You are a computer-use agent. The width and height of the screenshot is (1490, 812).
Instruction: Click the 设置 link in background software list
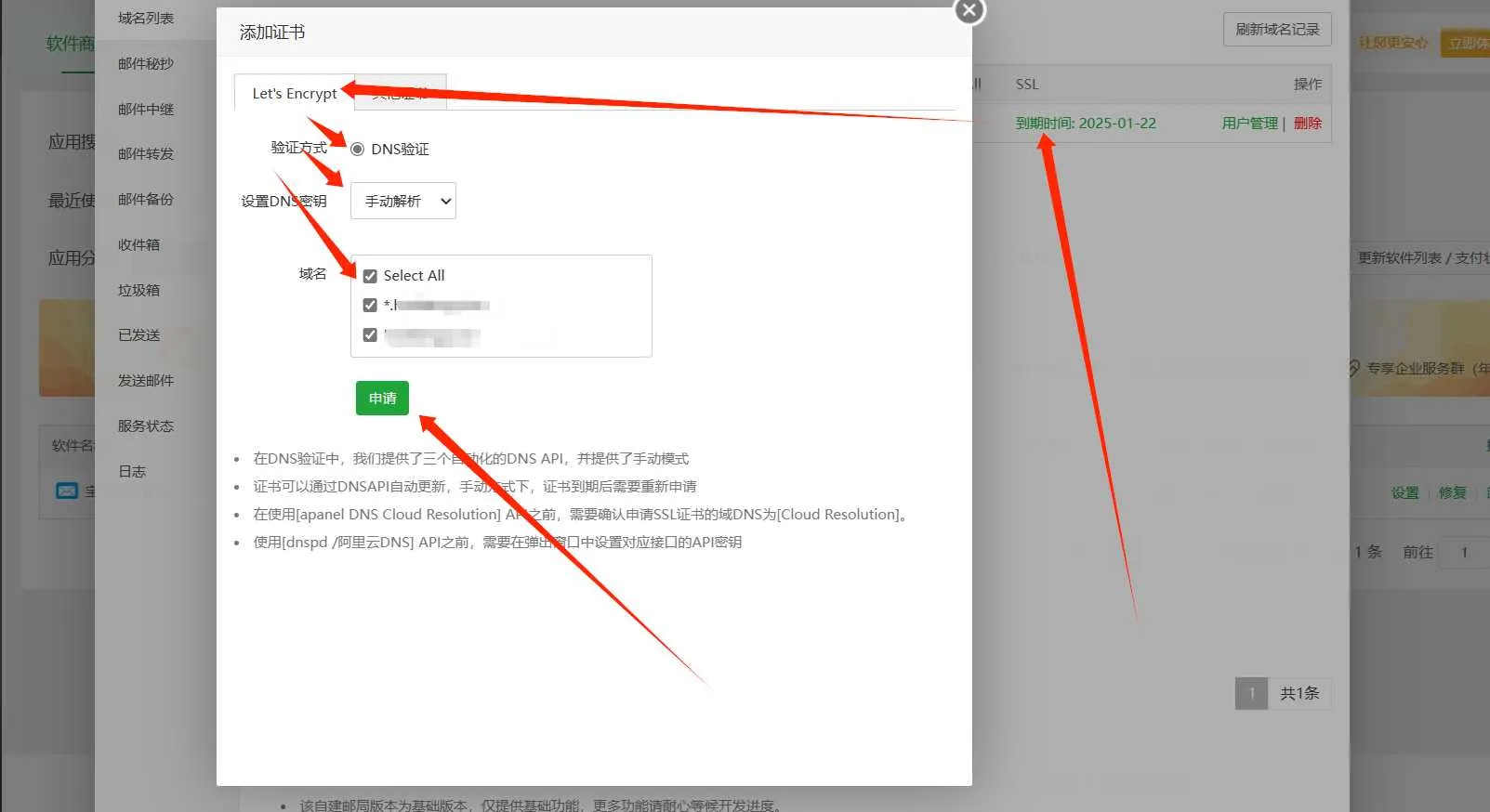point(1404,492)
